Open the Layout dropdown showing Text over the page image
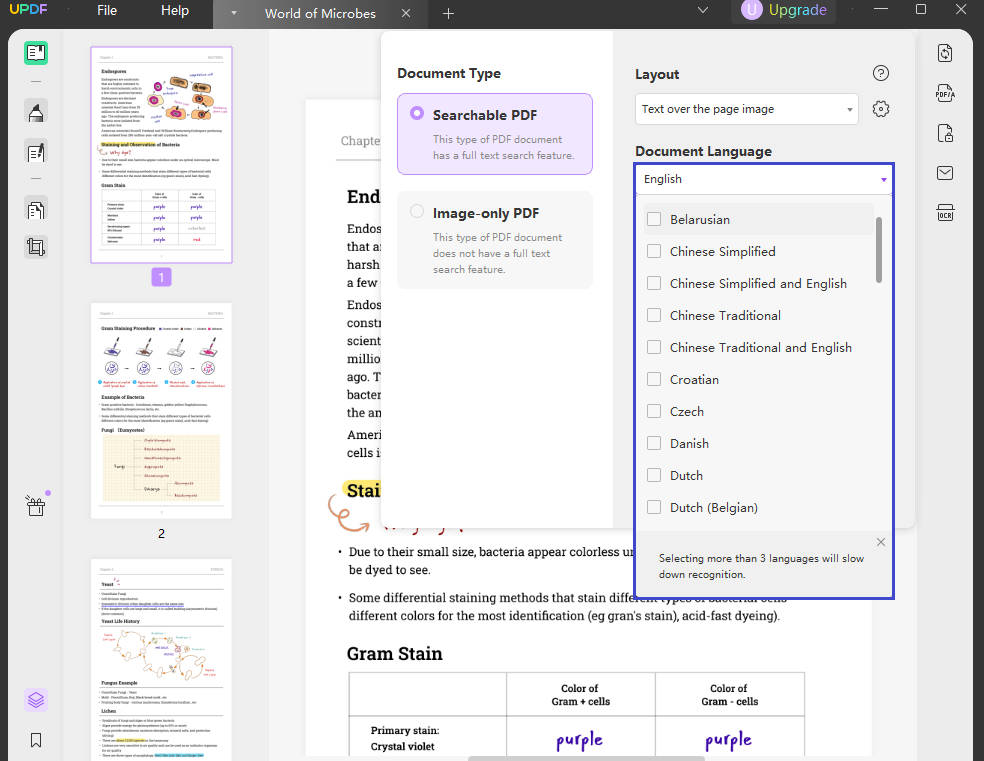The image size is (984, 761). coord(746,108)
